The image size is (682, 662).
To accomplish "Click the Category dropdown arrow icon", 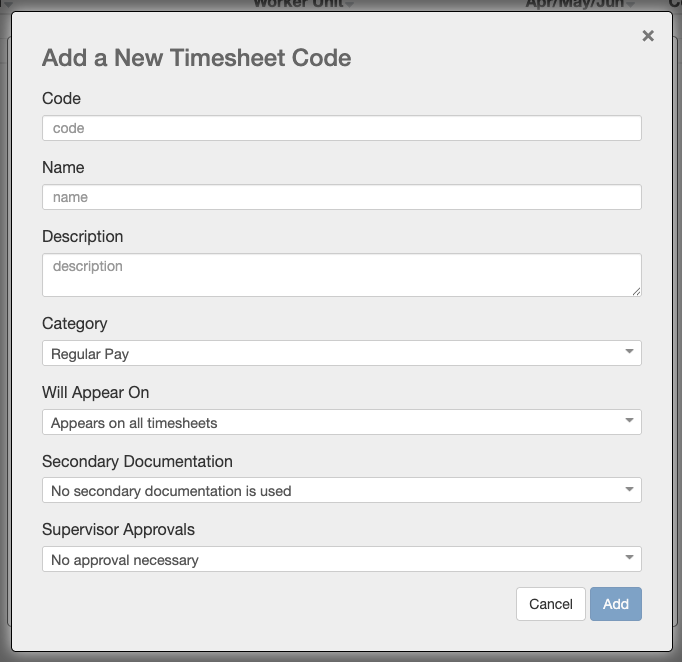I will pyautogui.click(x=629, y=353).
